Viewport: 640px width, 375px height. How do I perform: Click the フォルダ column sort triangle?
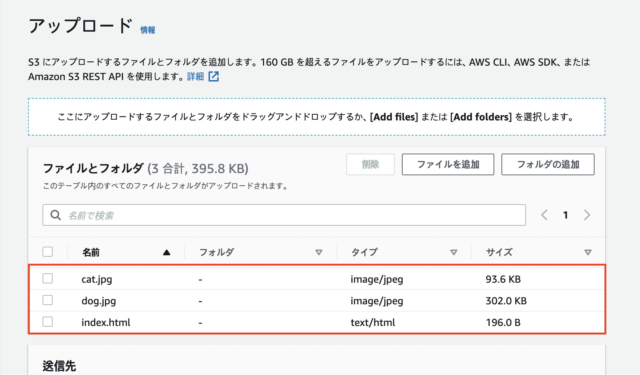point(319,253)
